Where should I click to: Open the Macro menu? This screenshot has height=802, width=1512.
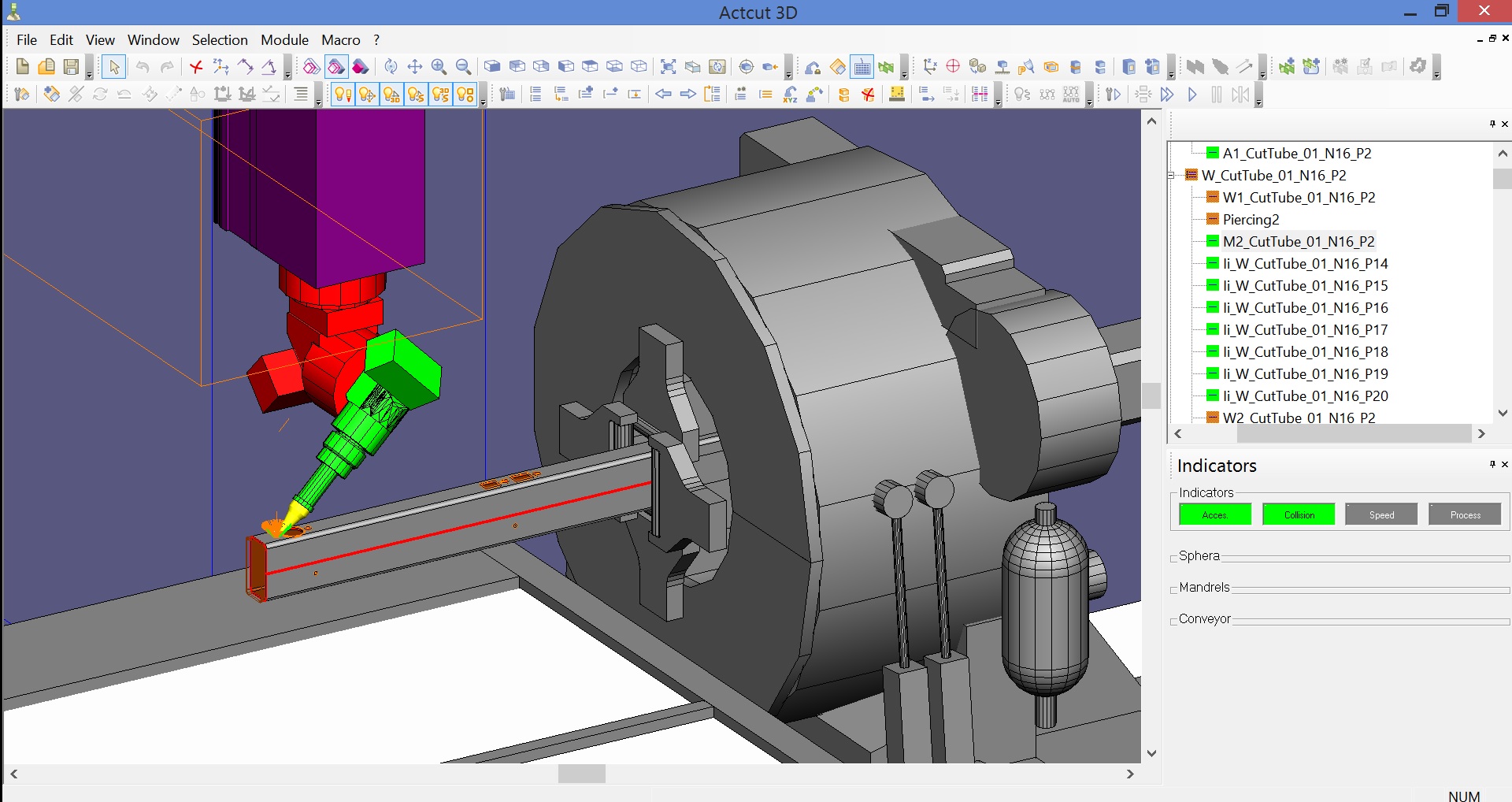pos(340,40)
